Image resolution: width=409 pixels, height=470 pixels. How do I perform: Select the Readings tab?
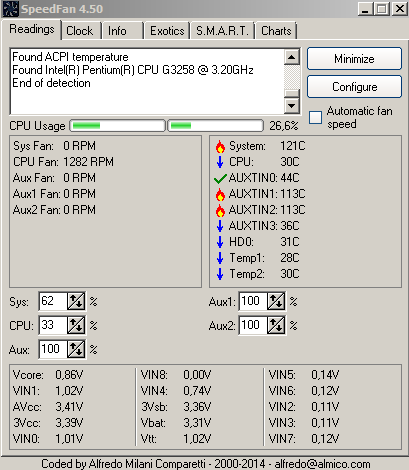32,29
